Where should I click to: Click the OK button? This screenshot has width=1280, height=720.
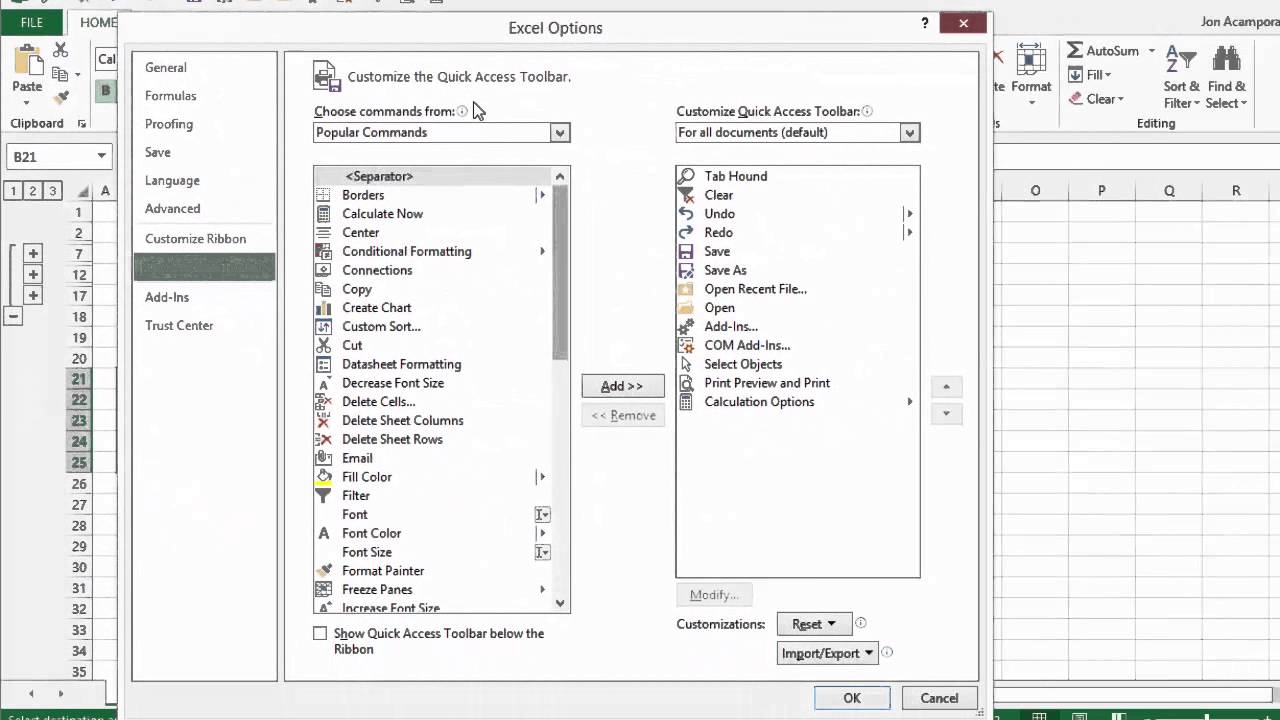(852, 698)
